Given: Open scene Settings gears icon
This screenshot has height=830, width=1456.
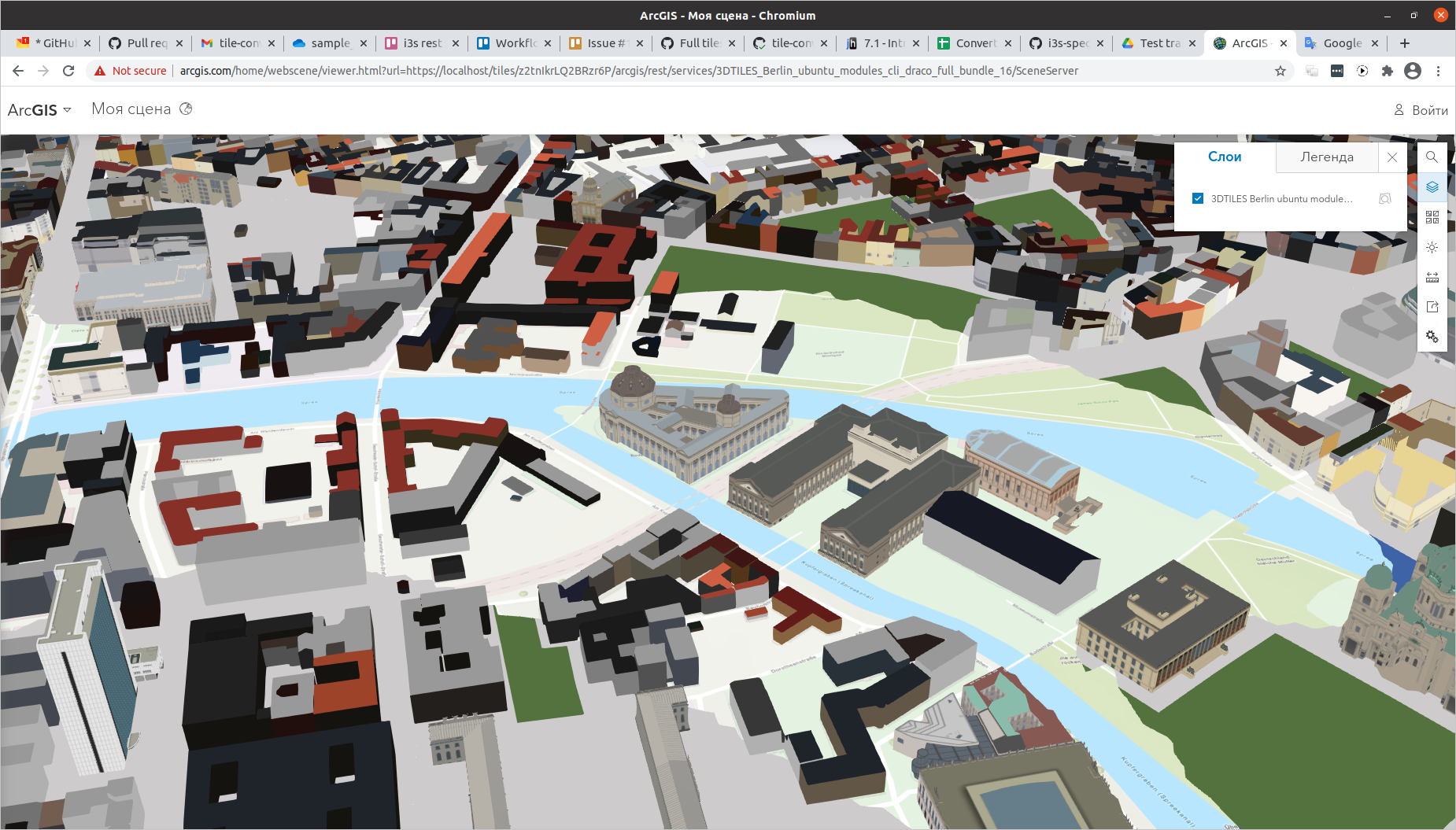Looking at the screenshot, I should click(x=1432, y=337).
